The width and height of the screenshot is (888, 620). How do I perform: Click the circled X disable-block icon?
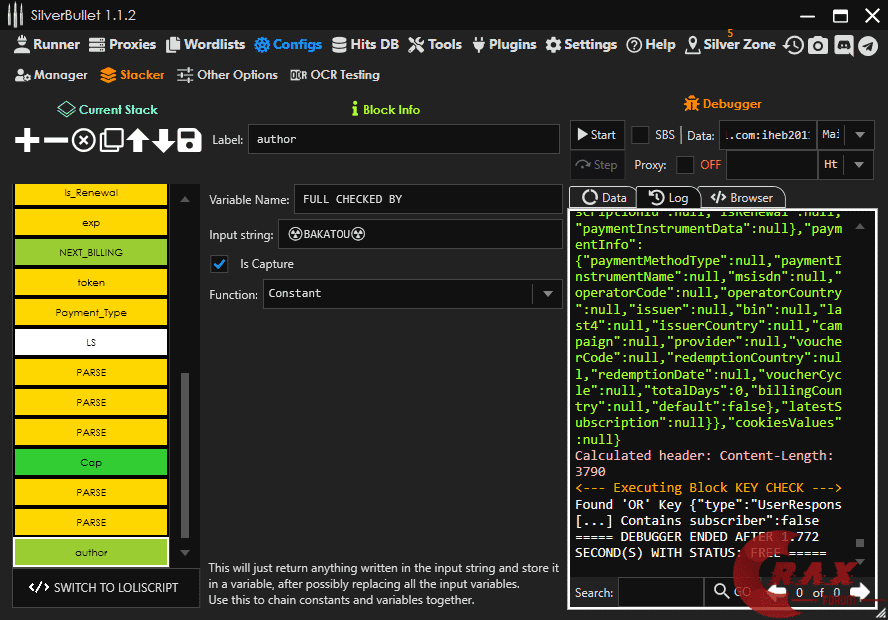tap(83, 141)
